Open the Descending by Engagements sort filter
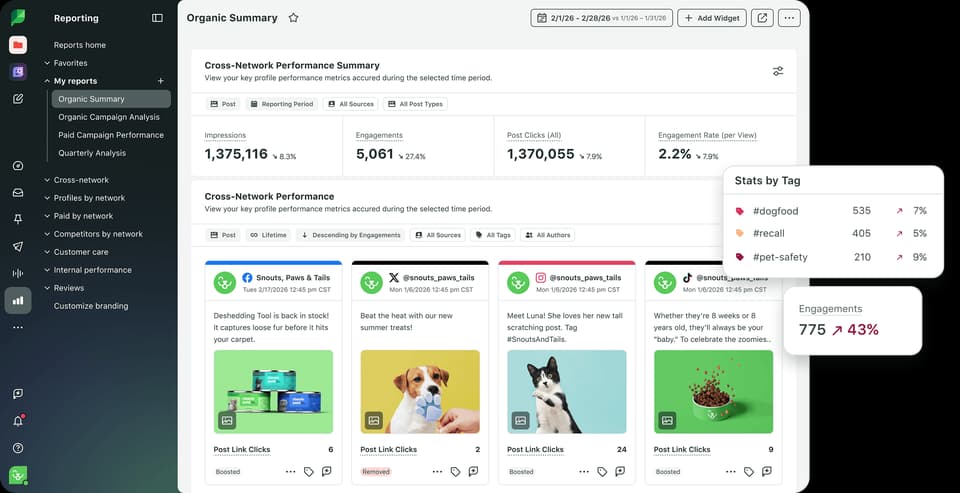Screen dimensions: 960x493 pyautogui.click(x=350, y=235)
